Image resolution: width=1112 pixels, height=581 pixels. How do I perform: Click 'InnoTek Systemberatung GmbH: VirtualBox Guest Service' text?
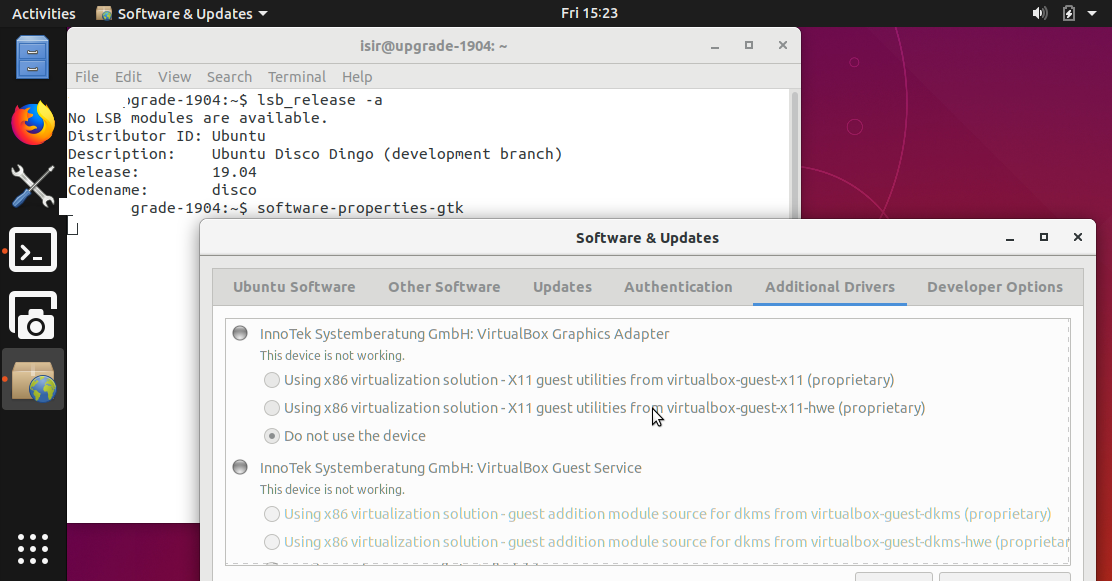450,468
